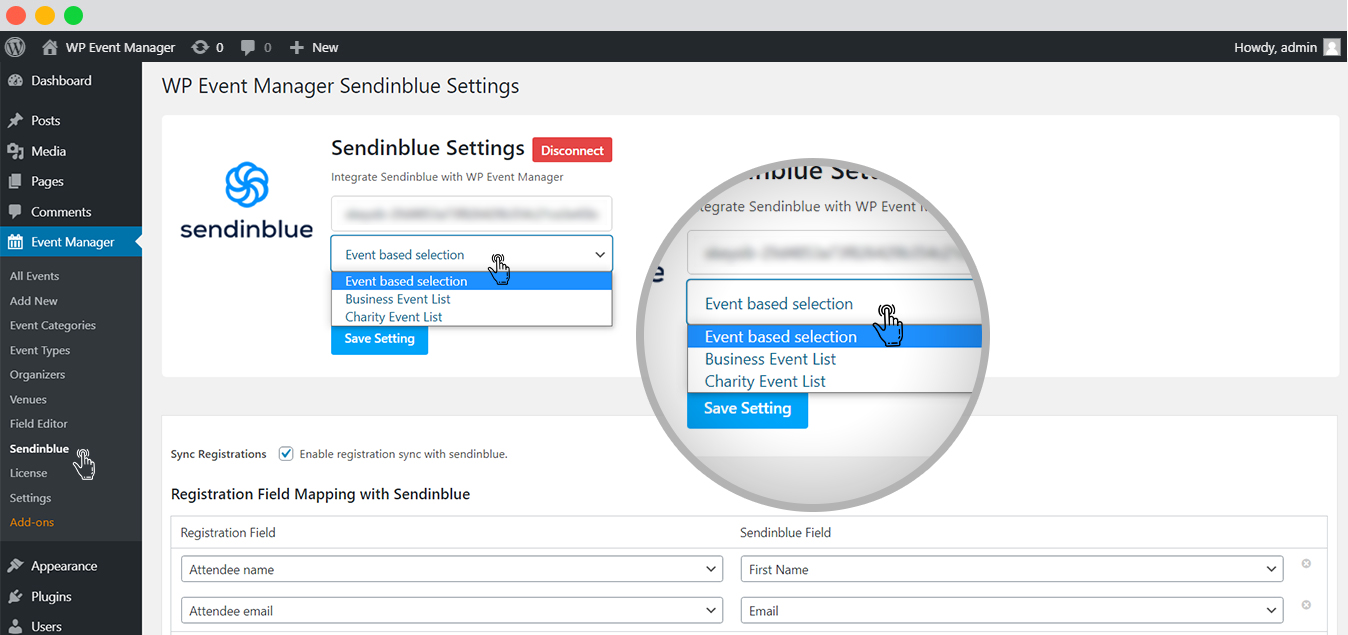Screen dimensions: 1348x635
Task: Remove the Attendee name mapping row
Action: coord(1306,564)
